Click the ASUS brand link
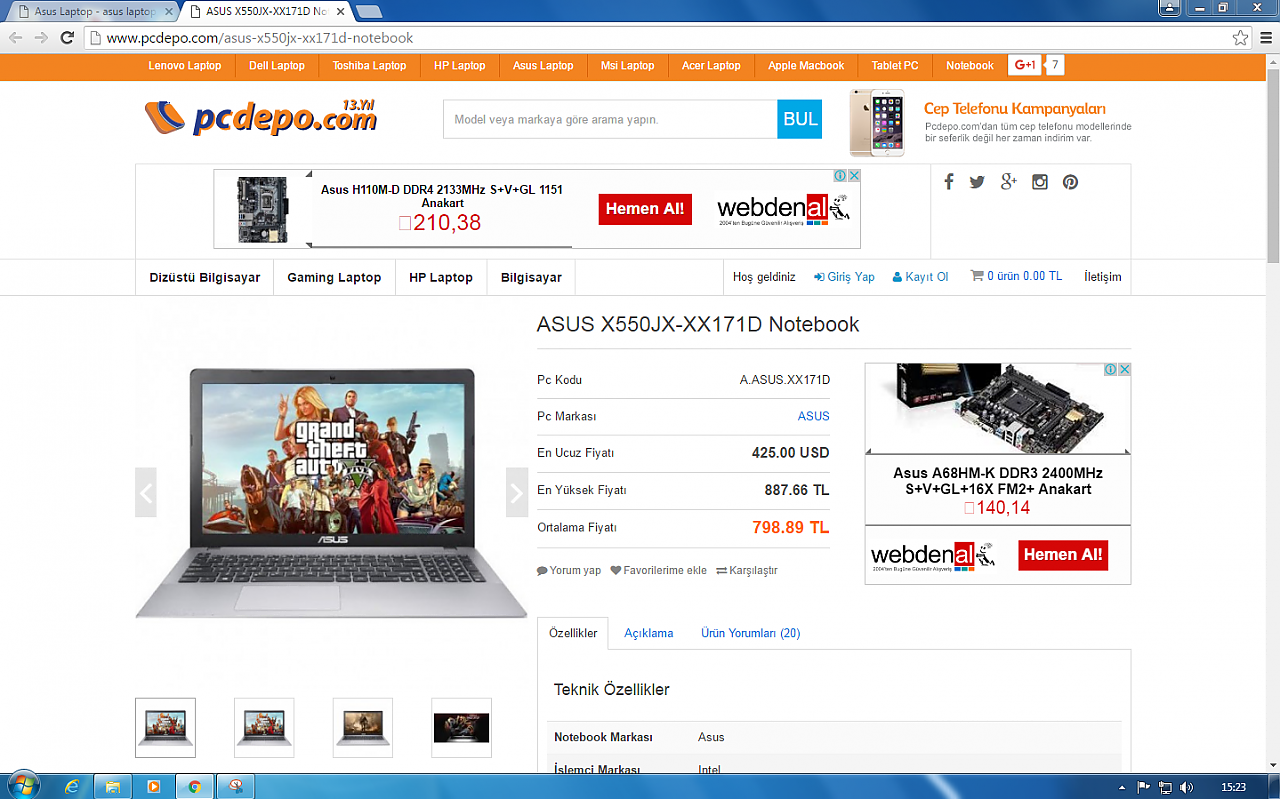 (813, 416)
